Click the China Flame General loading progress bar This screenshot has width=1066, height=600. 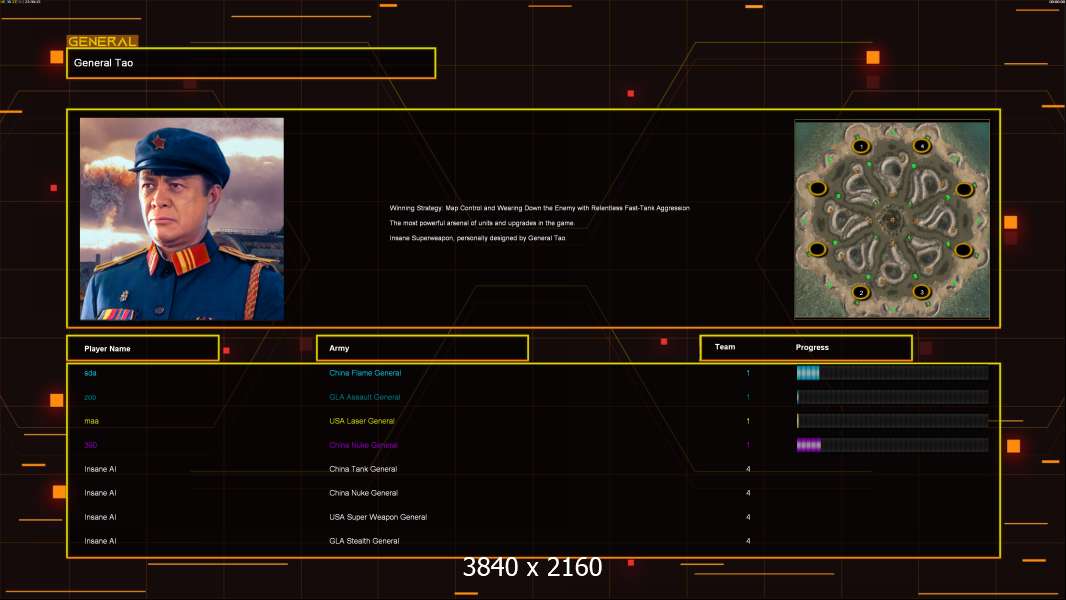(x=892, y=372)
